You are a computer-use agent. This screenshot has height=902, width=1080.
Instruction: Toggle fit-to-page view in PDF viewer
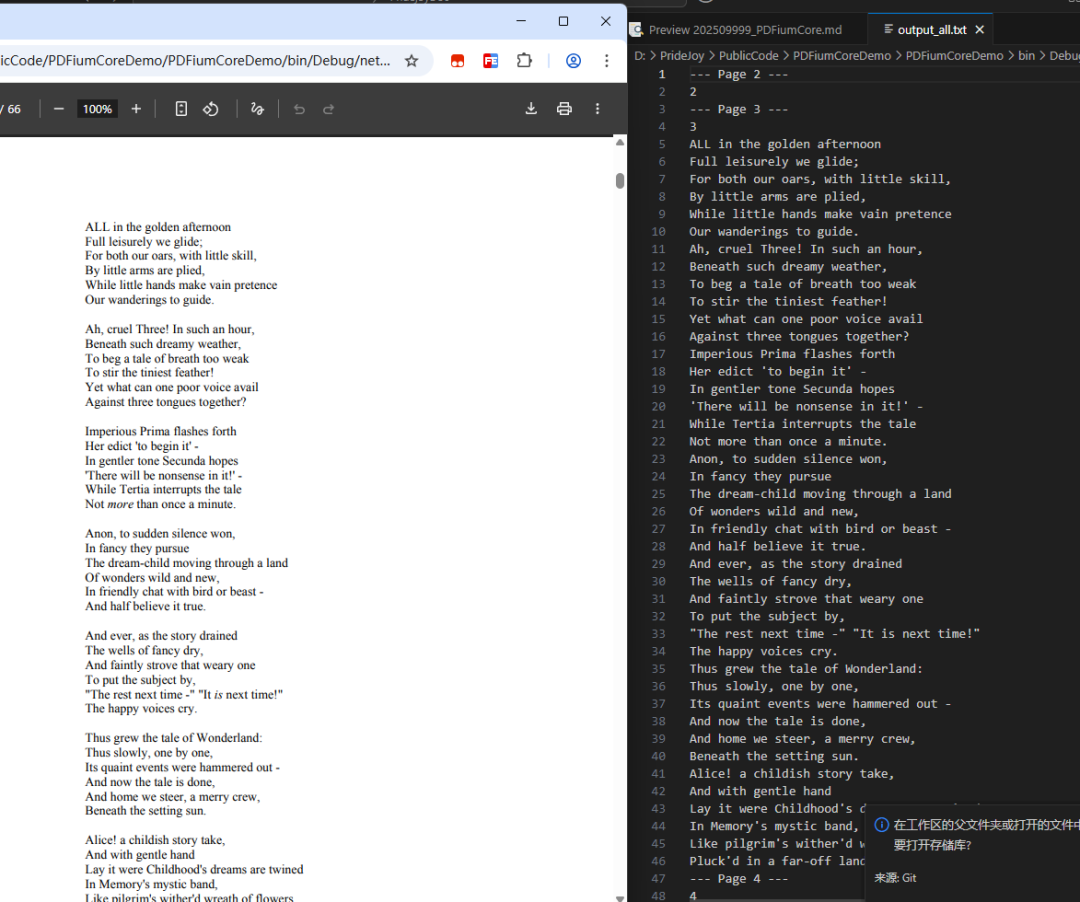pyautogui.click(x=183, y=108)
